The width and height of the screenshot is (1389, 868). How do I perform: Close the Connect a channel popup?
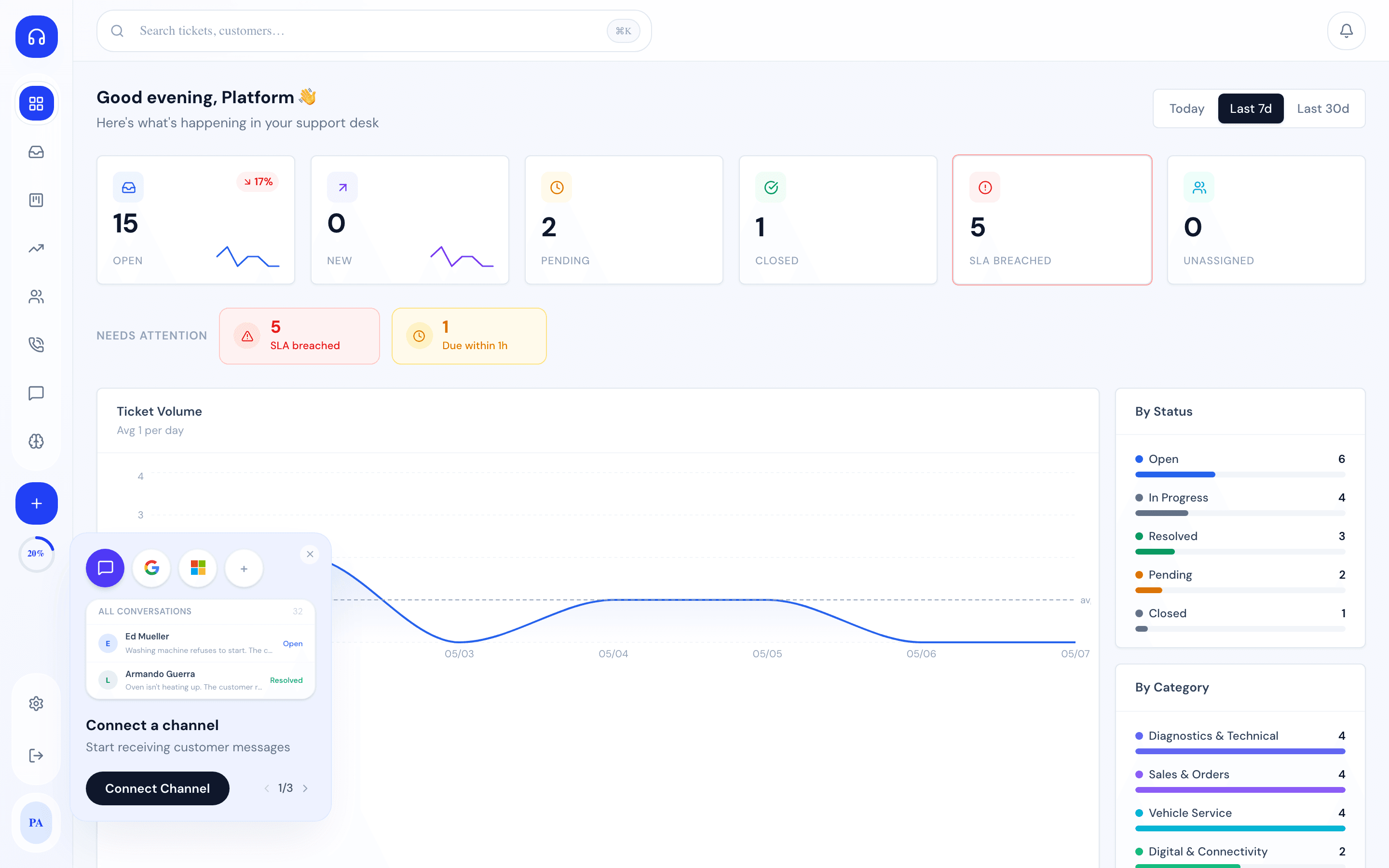click(310, 554)
